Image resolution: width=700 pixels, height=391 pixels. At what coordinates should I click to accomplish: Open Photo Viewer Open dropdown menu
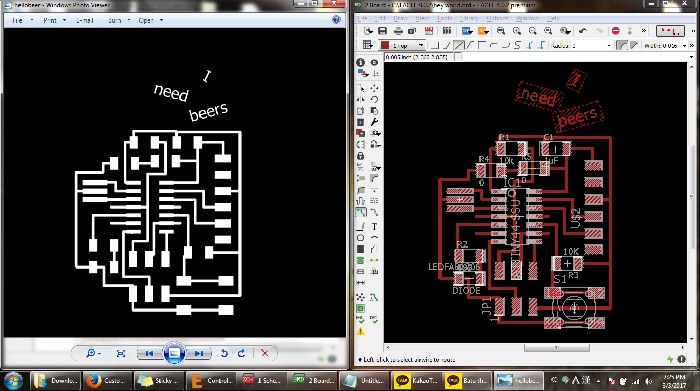tap(150, 20)
